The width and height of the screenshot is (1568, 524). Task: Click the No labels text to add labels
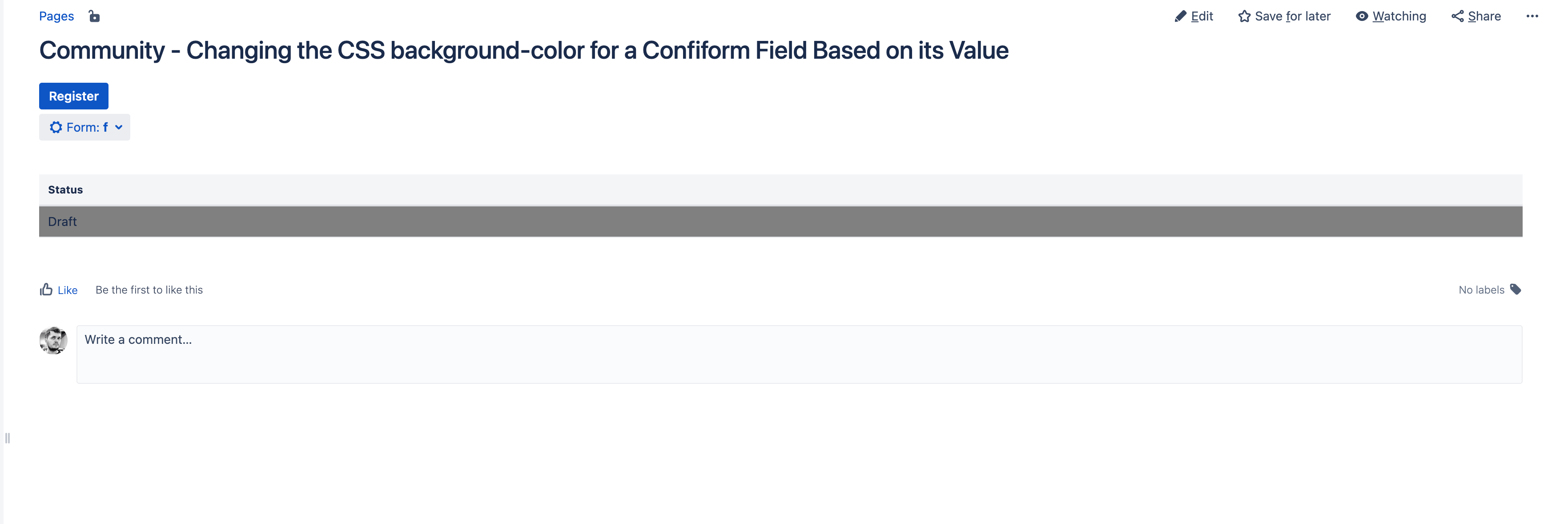[1483, 290]
